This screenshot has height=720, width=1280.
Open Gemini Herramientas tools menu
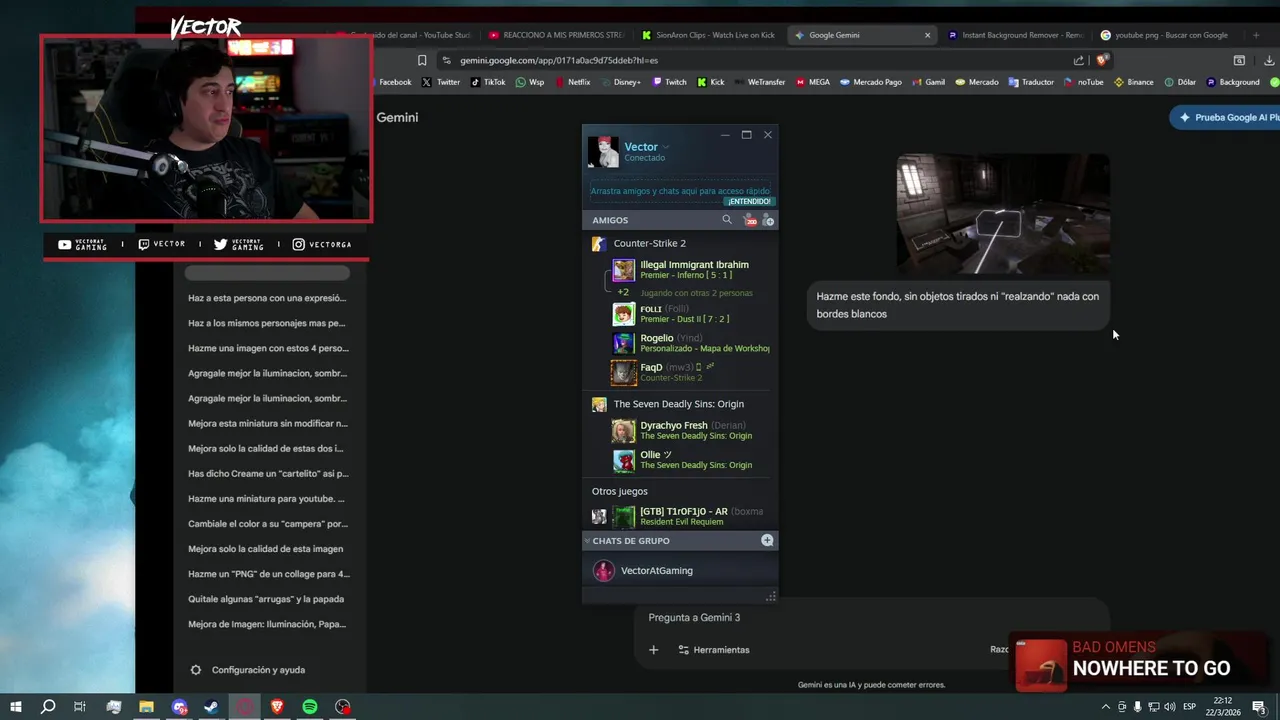(713, 650)
